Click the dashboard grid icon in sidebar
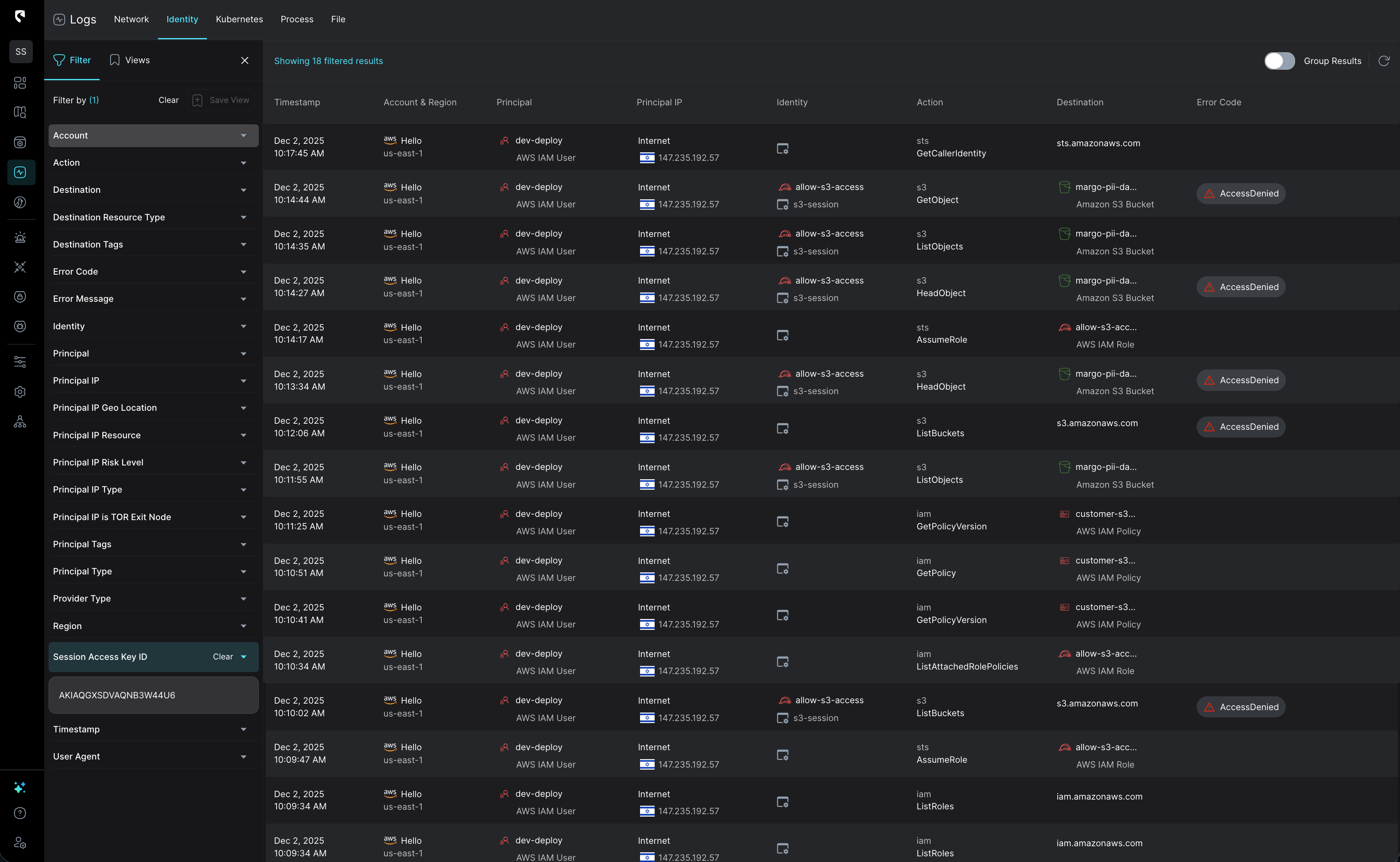Screen dimensions: 1400x862 pyautogui.click(x=20, y=83)
